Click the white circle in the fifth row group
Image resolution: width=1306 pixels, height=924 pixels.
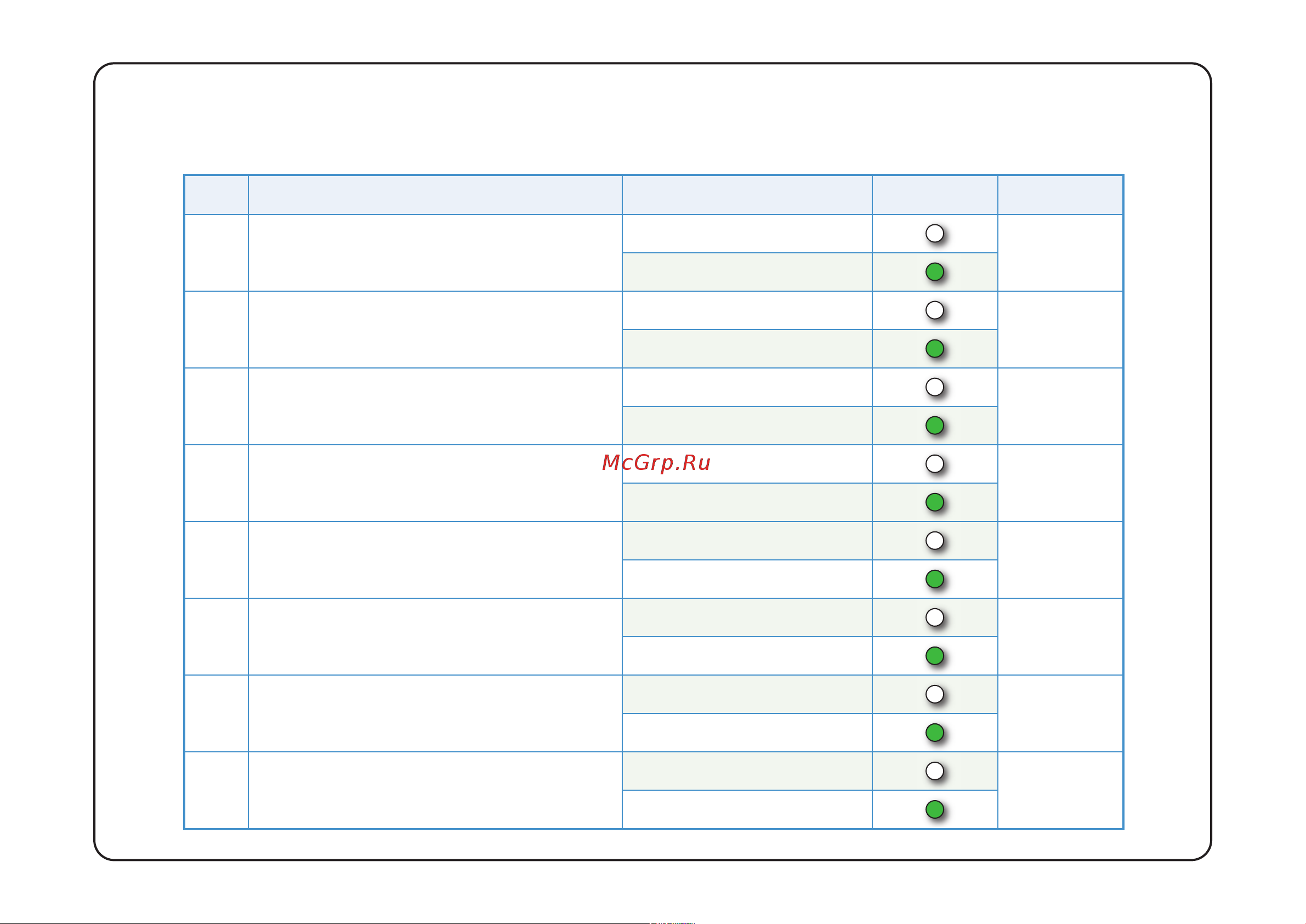pyautogui.click(x=935, y=541)
